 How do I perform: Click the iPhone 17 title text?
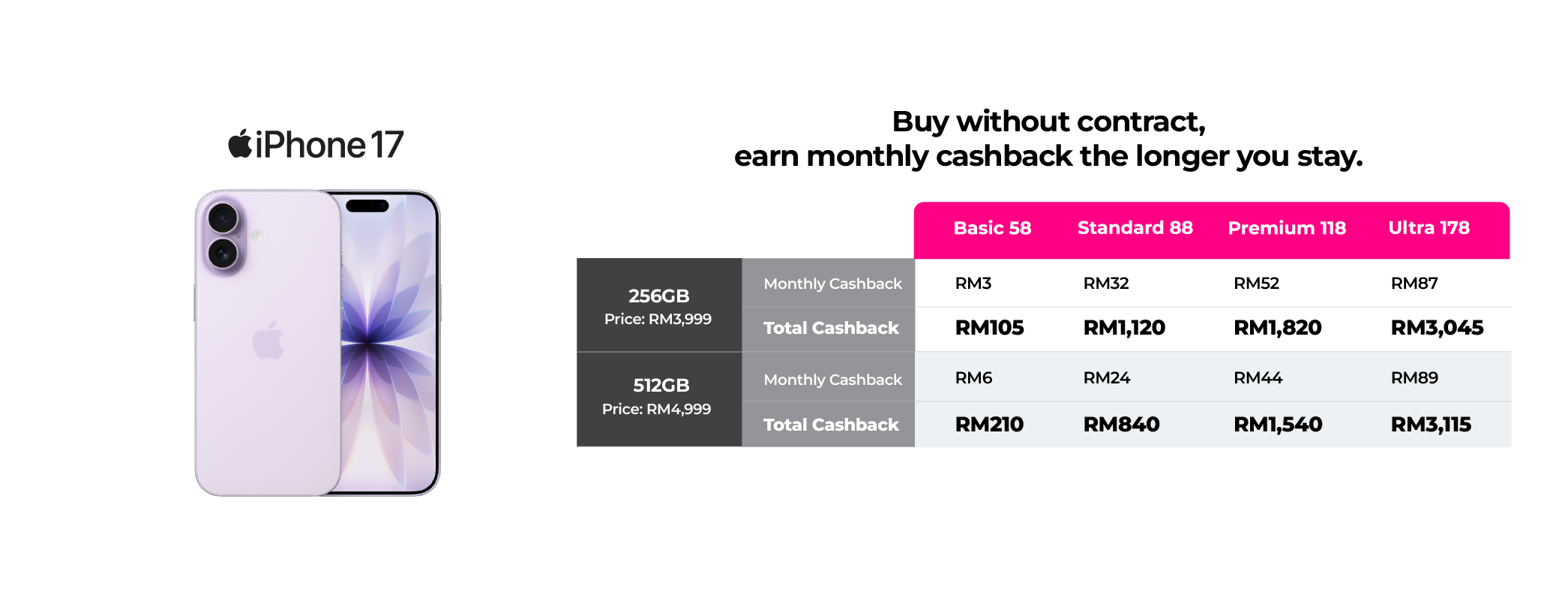coord(329,145)
